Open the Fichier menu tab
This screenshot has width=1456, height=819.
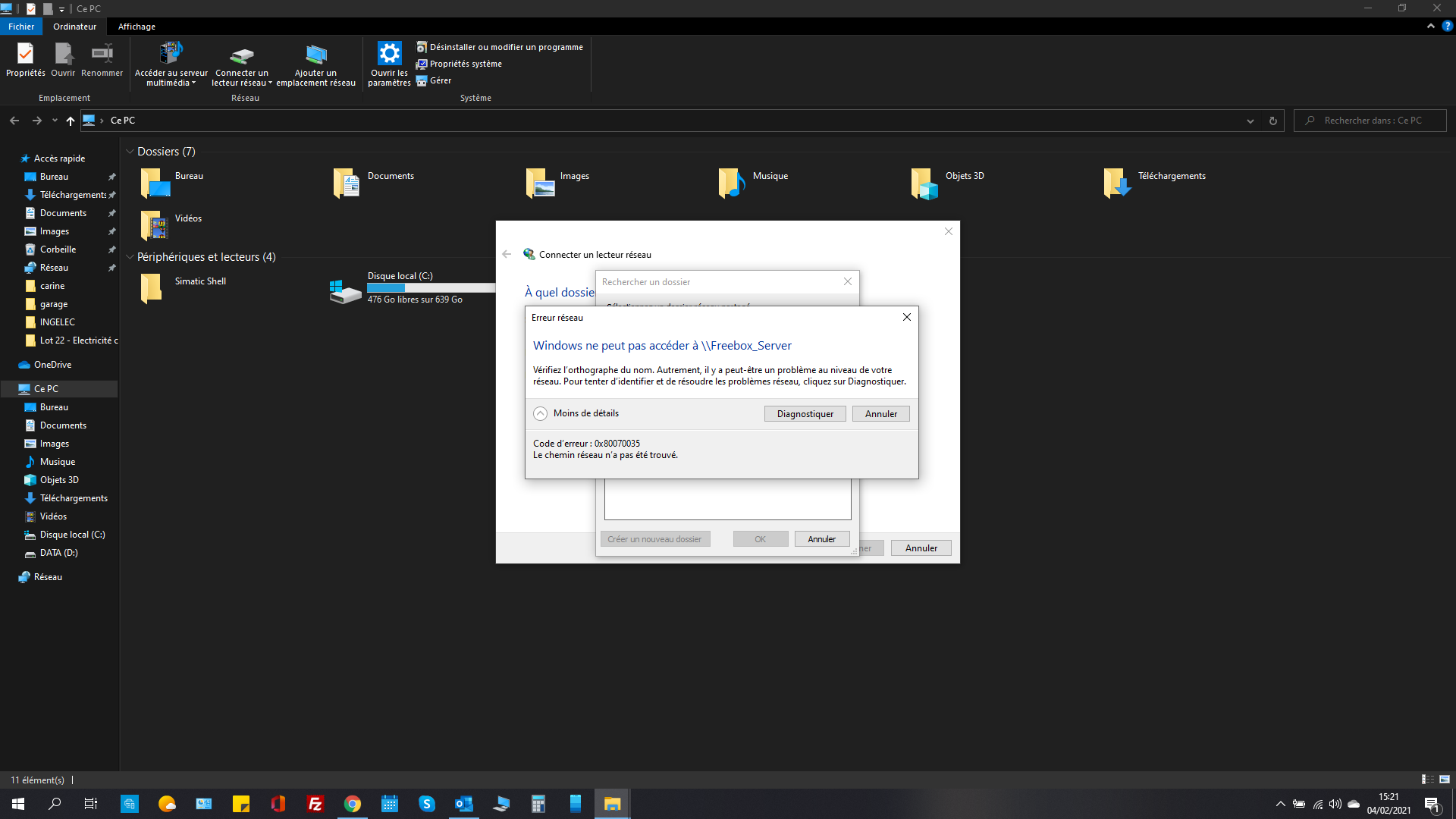tap(21, 27)
